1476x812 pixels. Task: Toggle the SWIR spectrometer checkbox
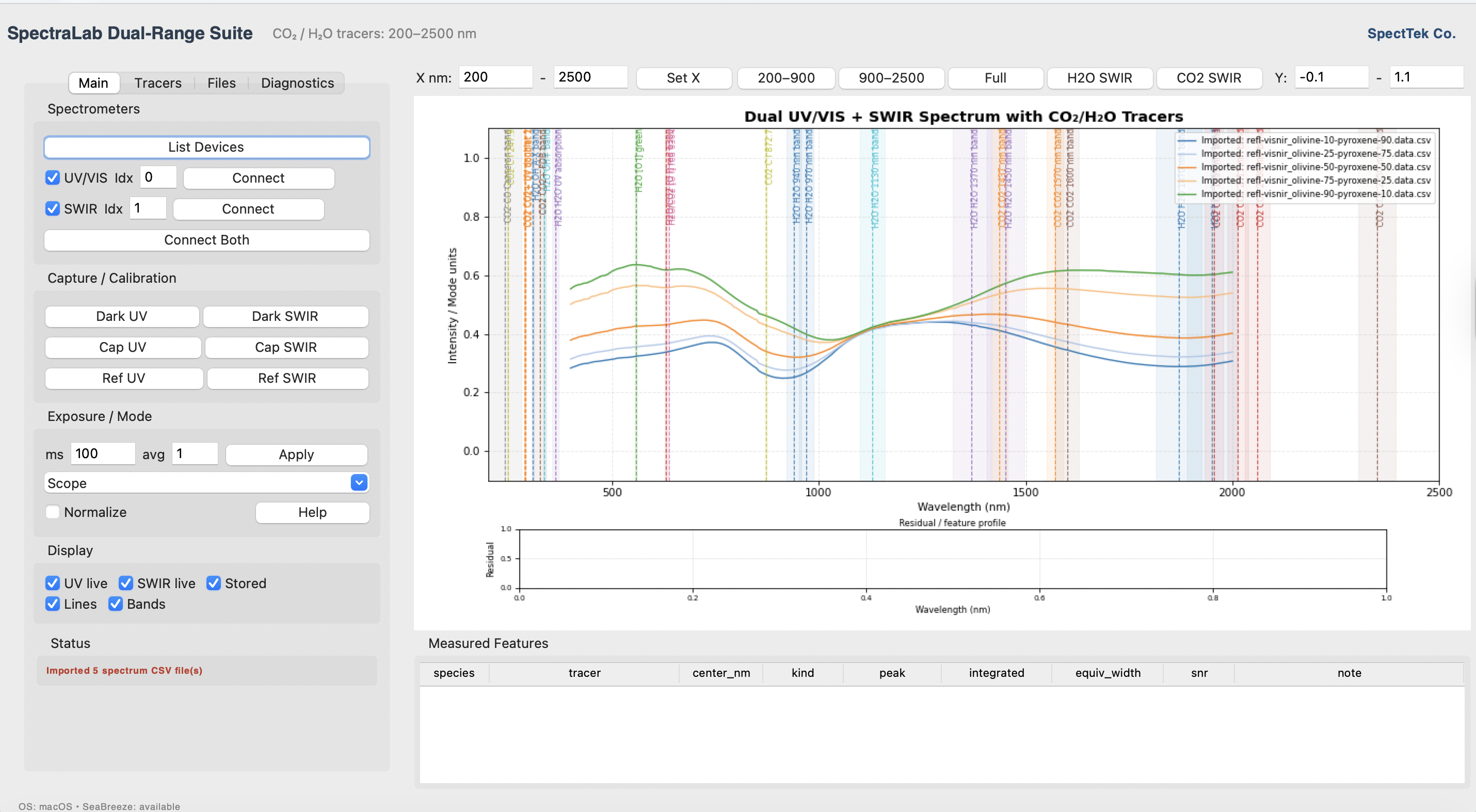(x=53, y=209)
